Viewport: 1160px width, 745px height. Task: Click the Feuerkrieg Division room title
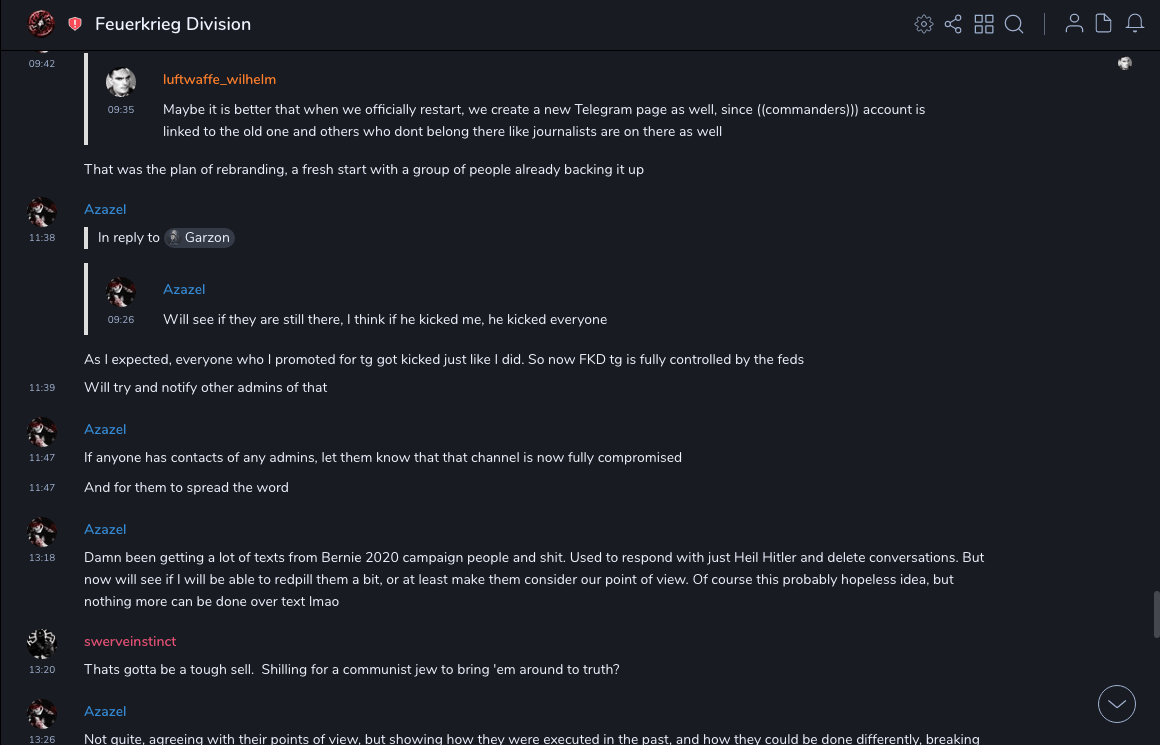pyautogui.click(x=173, y=24)
